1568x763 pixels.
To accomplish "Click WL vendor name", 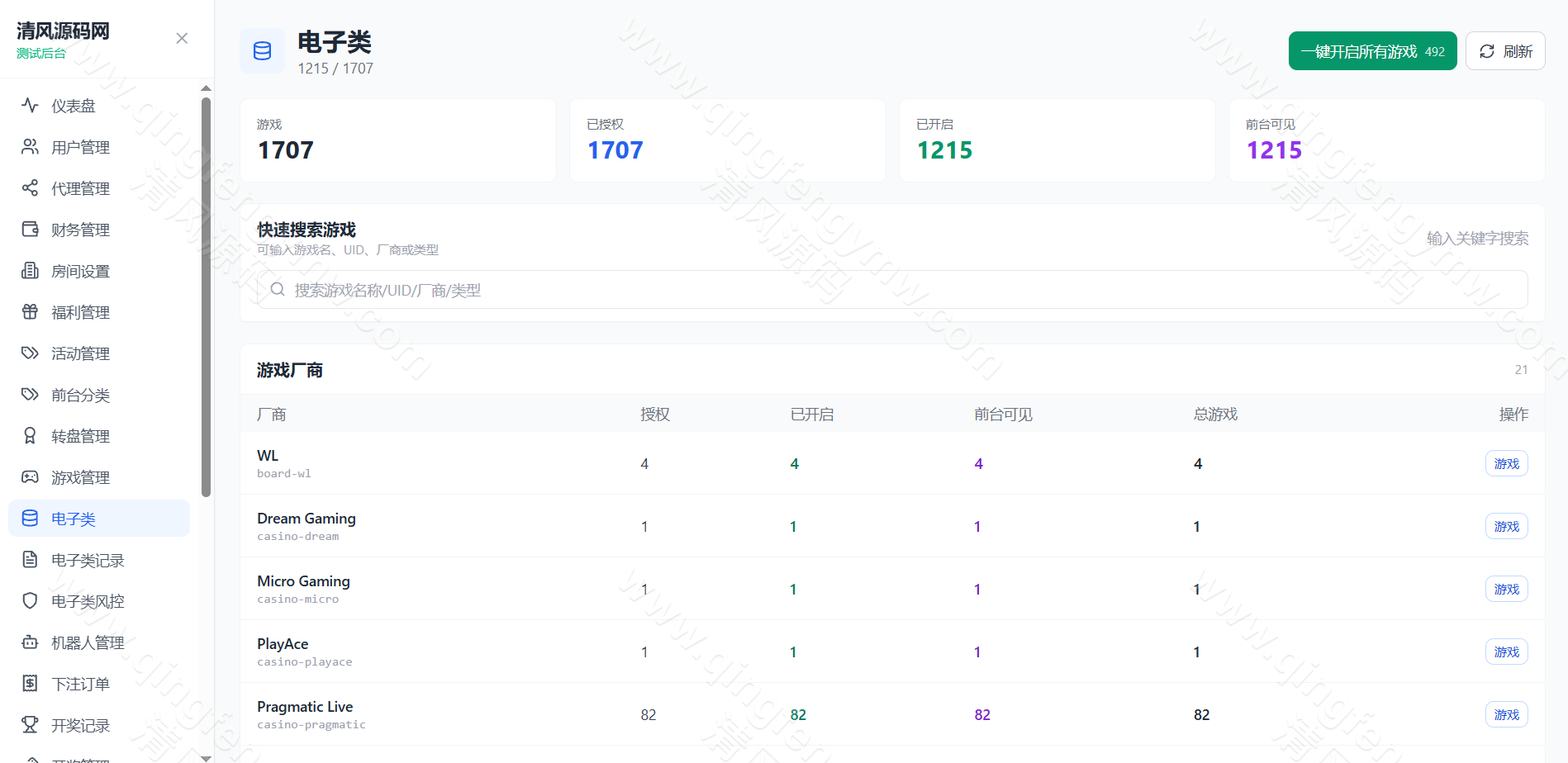I will pos(268,456).
